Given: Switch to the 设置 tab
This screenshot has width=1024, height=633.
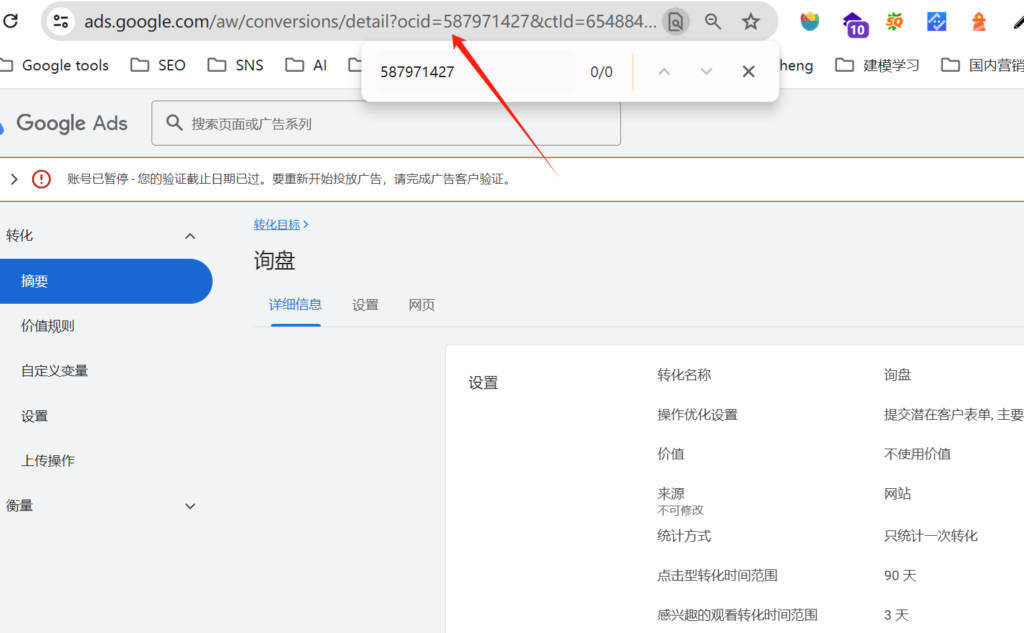Looking at the screenshot, I should [365, 305].
